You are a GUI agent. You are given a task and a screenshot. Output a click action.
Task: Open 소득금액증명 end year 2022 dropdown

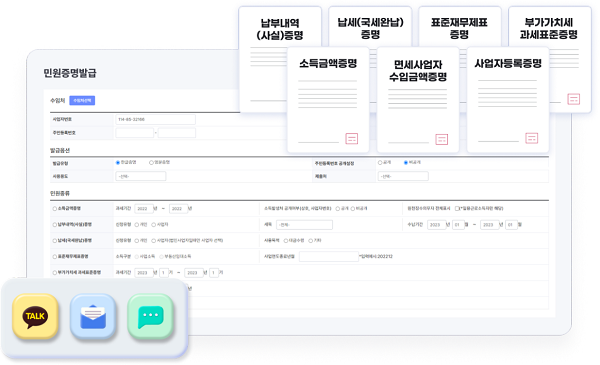[178, 209]
